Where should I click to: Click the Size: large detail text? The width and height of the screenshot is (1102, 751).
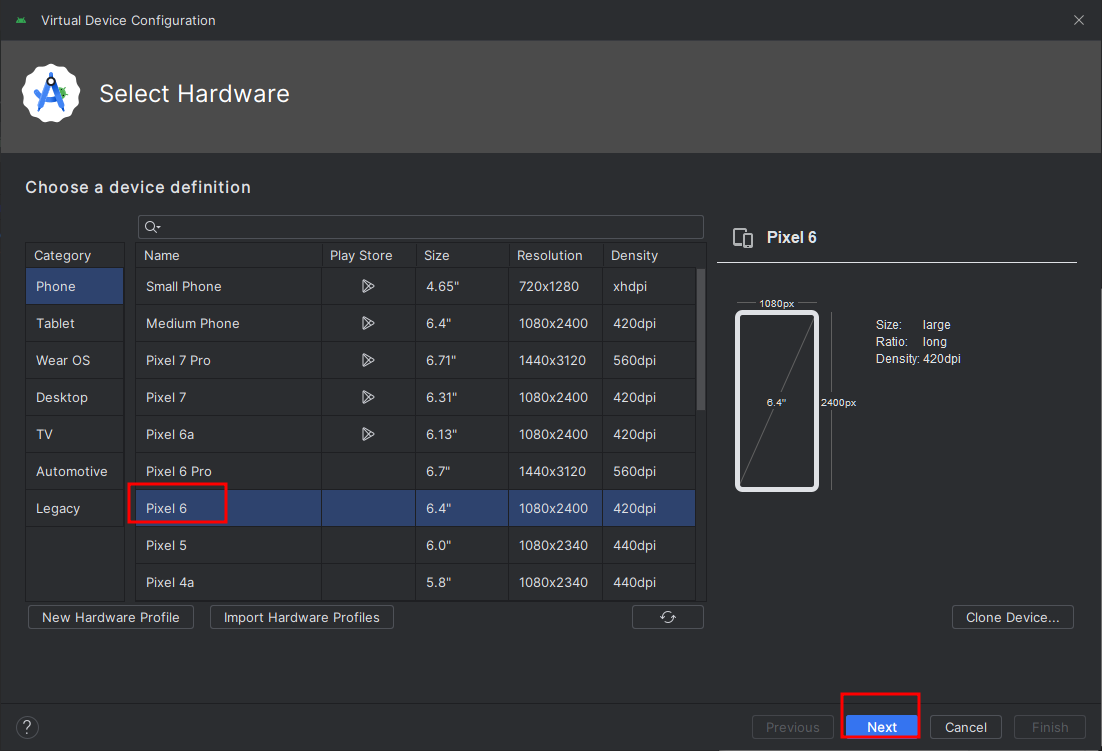913,325
